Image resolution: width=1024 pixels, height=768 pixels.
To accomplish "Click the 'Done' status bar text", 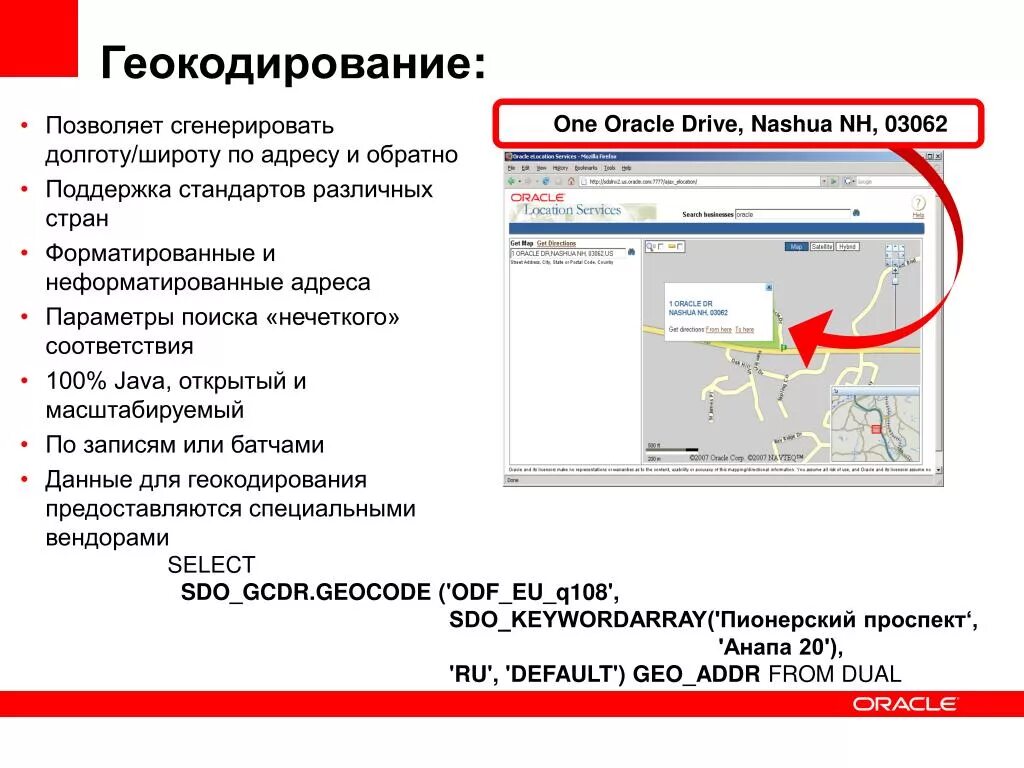I will point(513,480).
